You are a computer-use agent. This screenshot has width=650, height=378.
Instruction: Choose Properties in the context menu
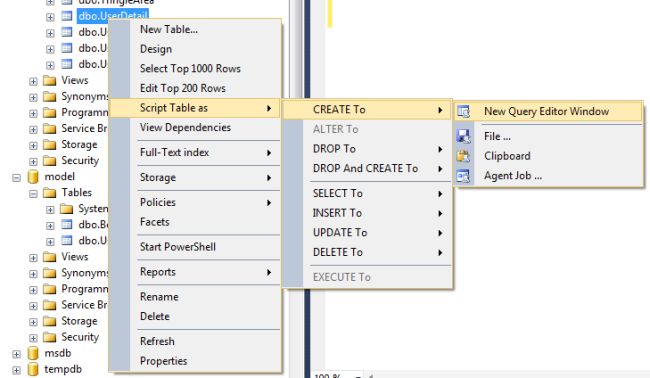pos(163,361)
